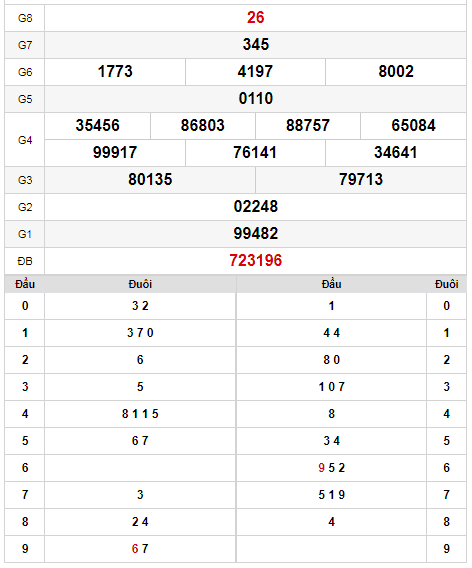
Task: Pick G6 number 8002
Action: pyautogui.click(x=396, y=71)
